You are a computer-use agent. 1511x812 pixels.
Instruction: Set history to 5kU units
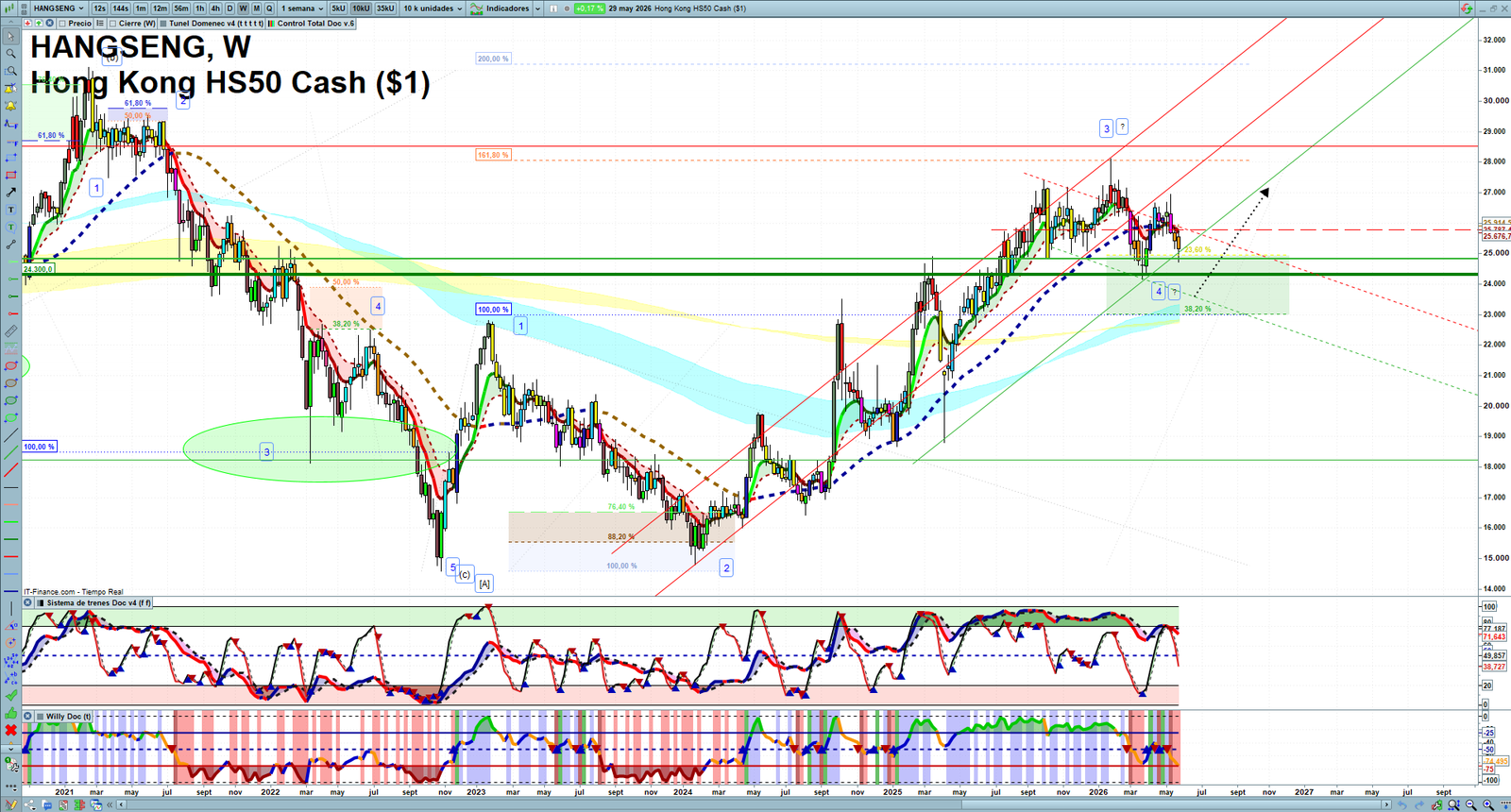tap(338, 8)
